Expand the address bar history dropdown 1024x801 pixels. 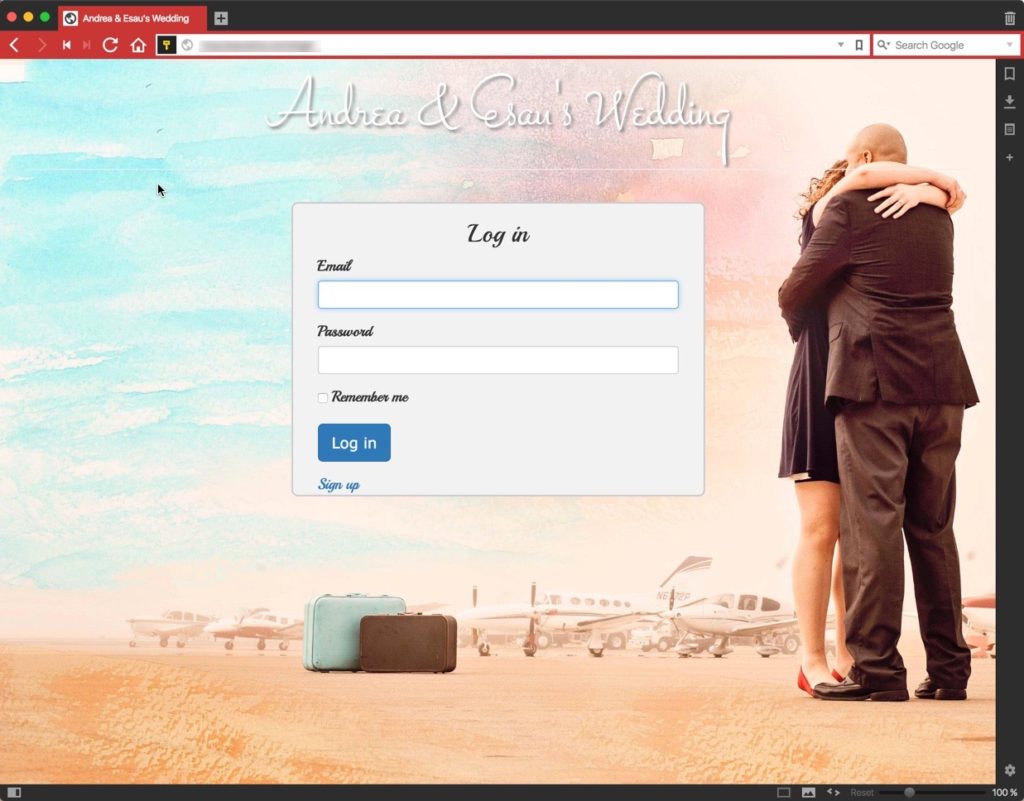click(x=841, y=45)
